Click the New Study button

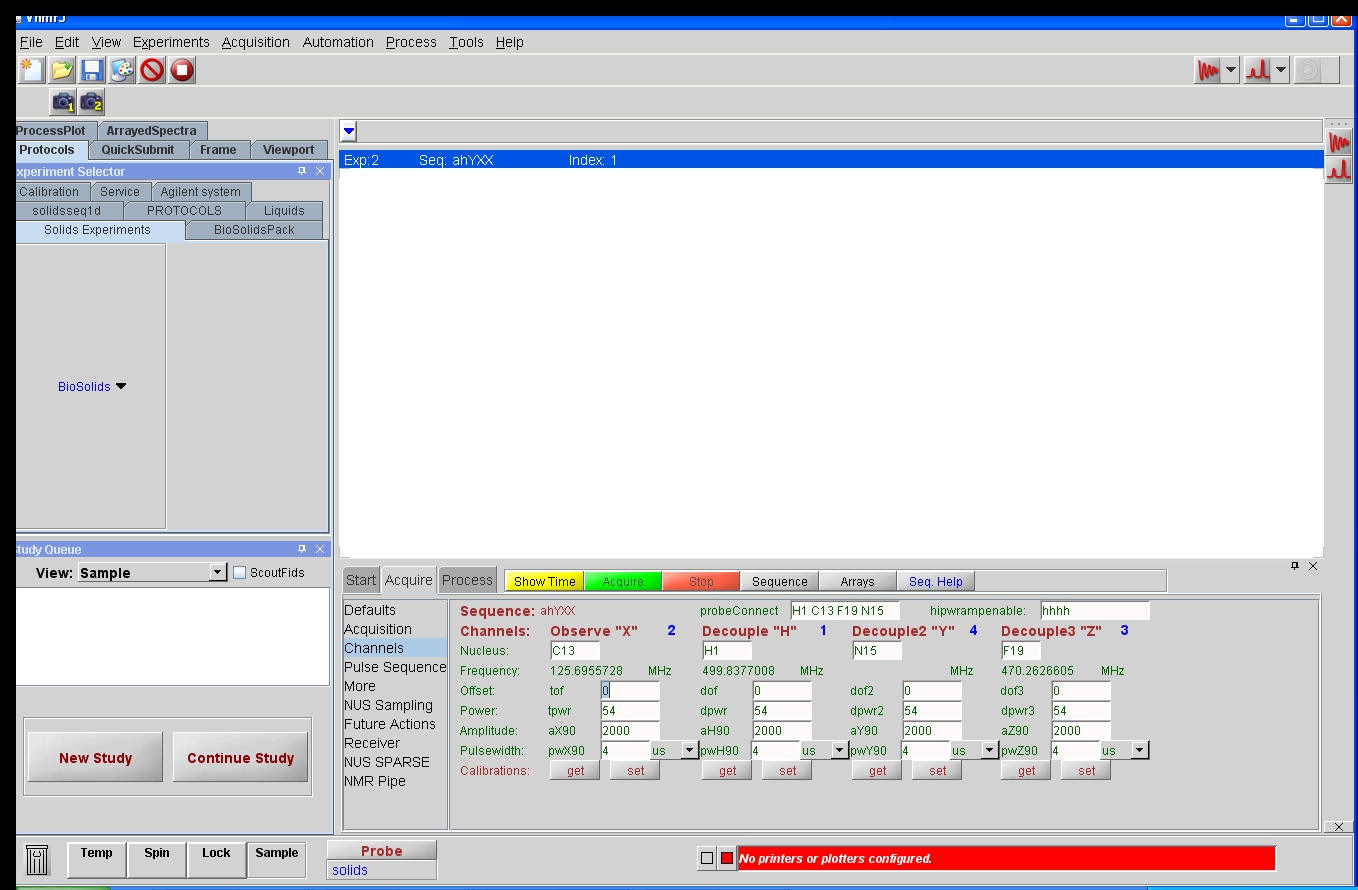point(95,758)
